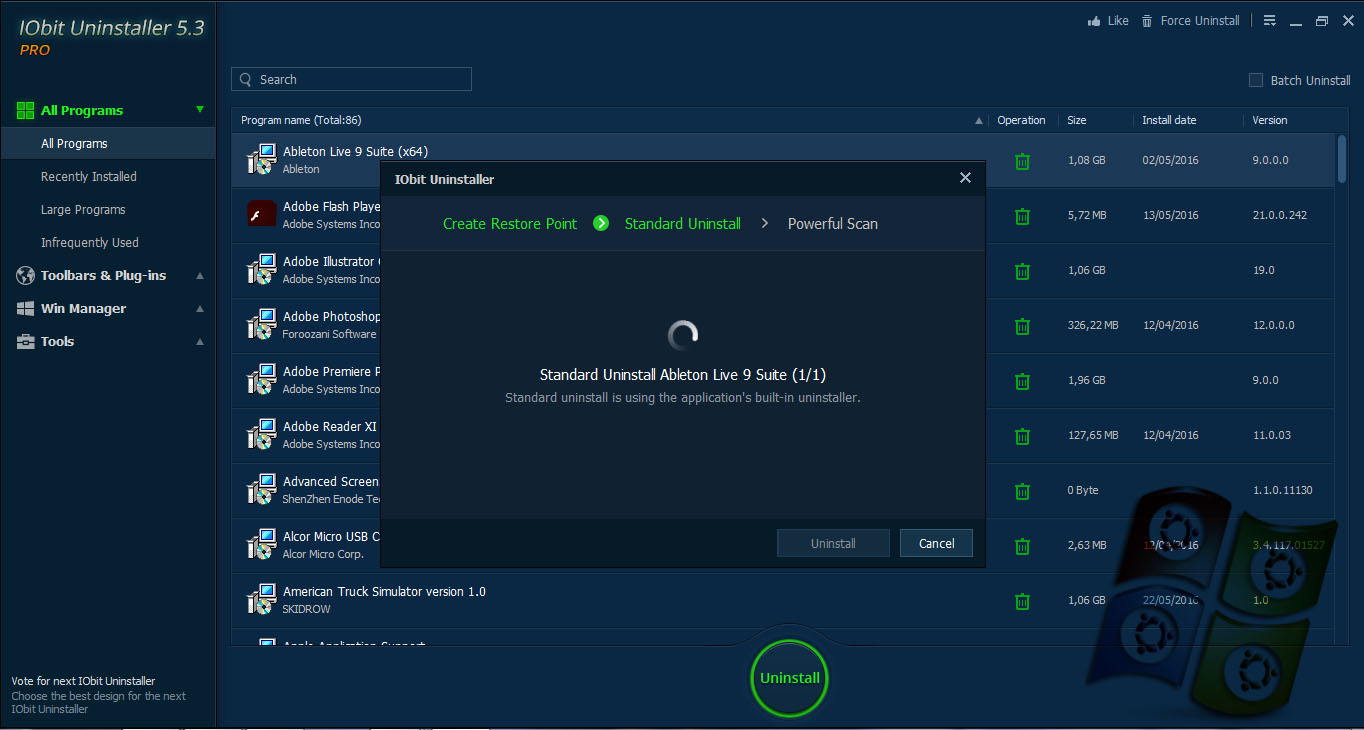Click the trash icon for Ableton Live 9 Suite
Viewport: 1364px width, 730px height.
click(x=1022, y=161)
